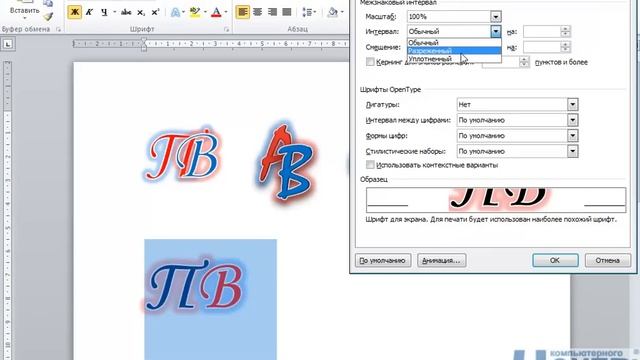Expand the font color dropdown arrow
The image size is (640, 360).
226,12
